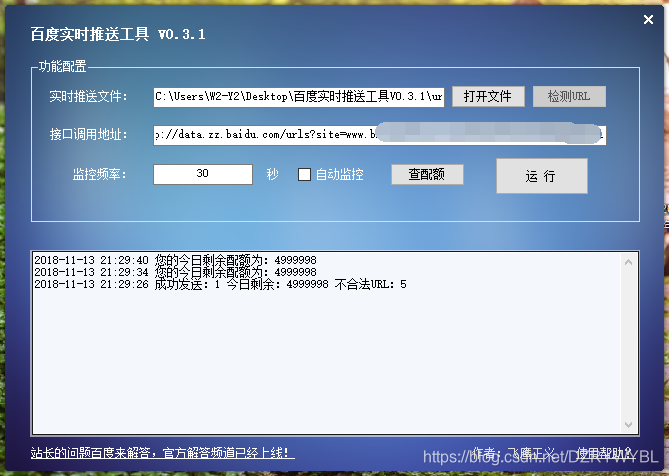This screenshot has height=476, width=669.
Task: Click the 秒 unit label
Action: pos(273,174)
